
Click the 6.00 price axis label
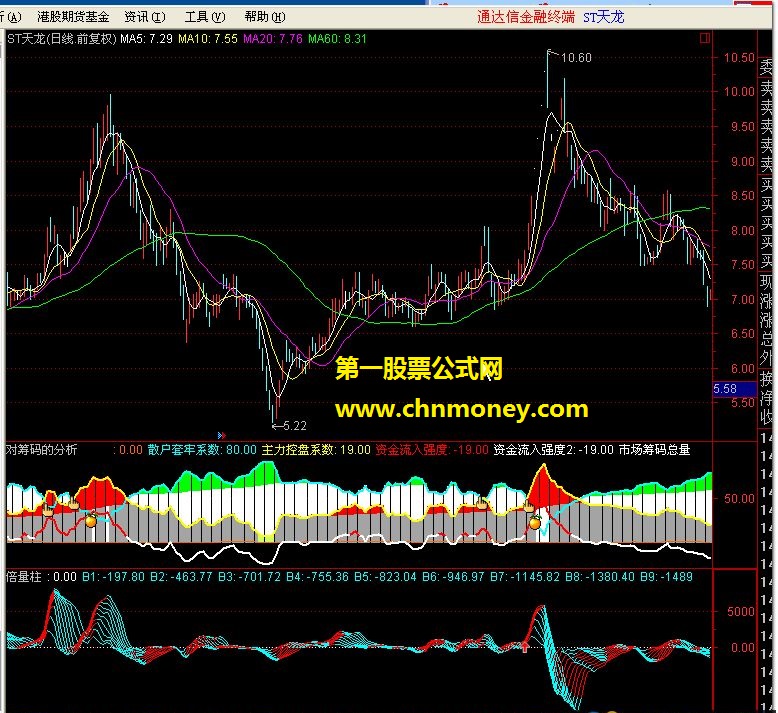743,369
